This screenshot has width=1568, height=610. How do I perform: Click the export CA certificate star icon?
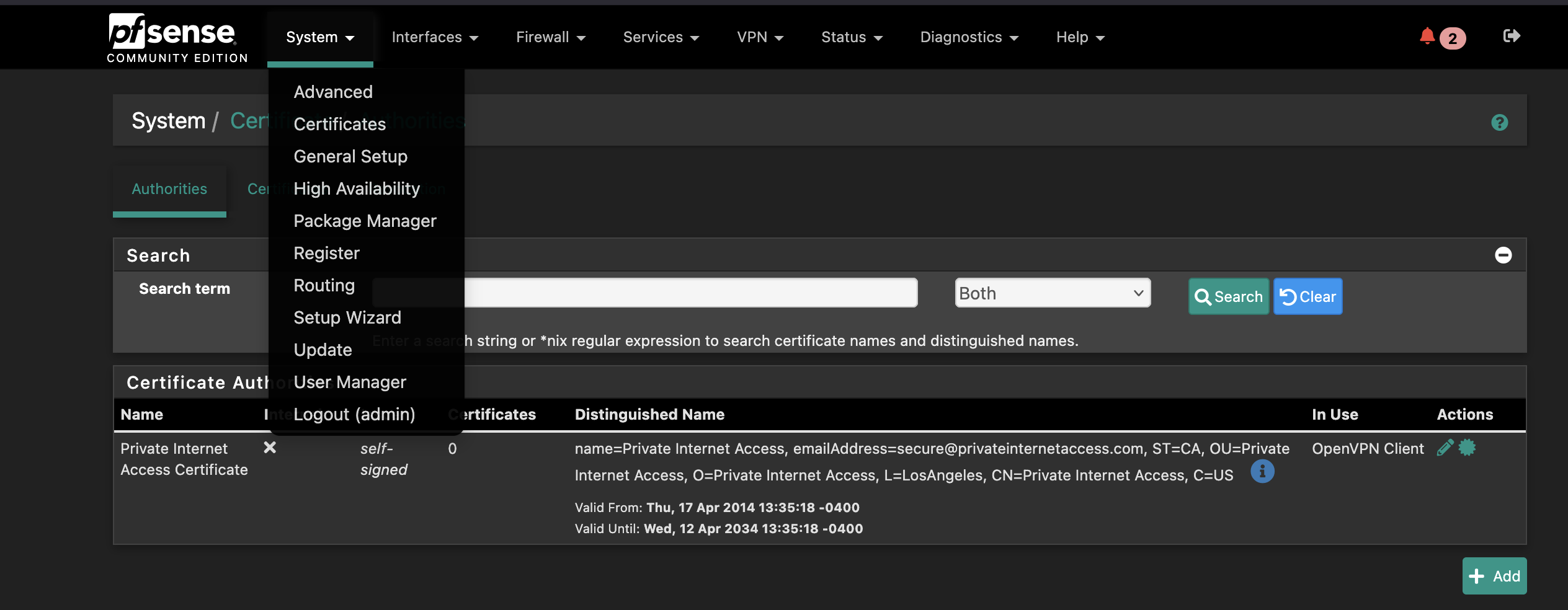pyautogui.click(x=1467, y=448)
